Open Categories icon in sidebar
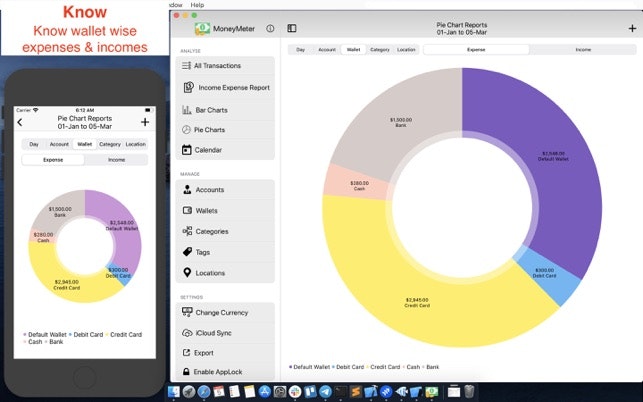643x402 pixels. (187, 231)
